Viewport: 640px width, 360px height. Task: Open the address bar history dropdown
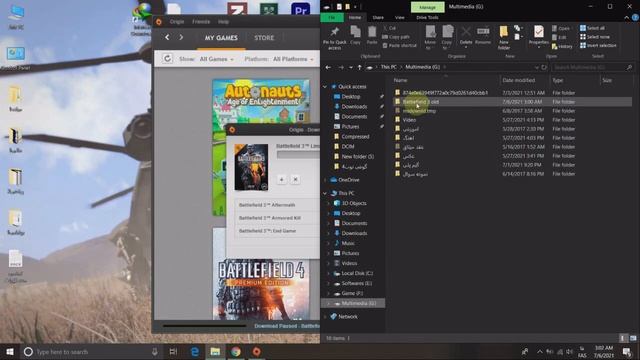coord(536,67)
